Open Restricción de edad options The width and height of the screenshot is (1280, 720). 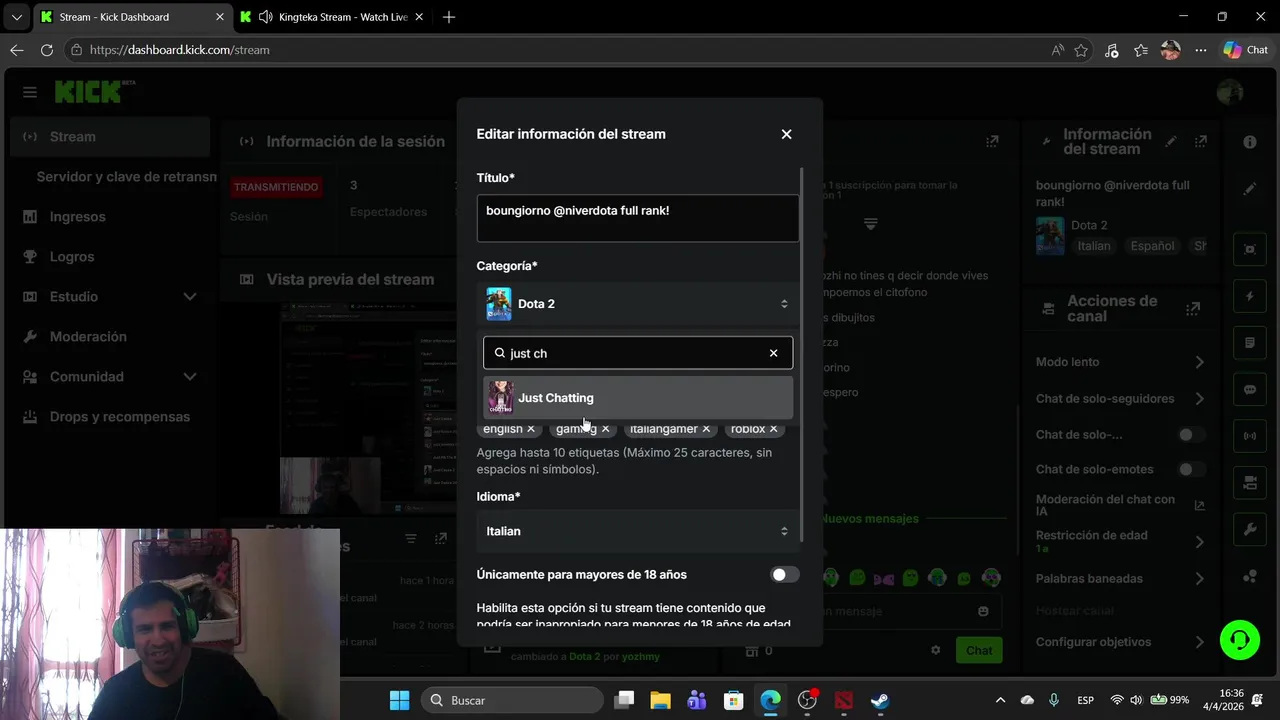[x=1121, y=541]
